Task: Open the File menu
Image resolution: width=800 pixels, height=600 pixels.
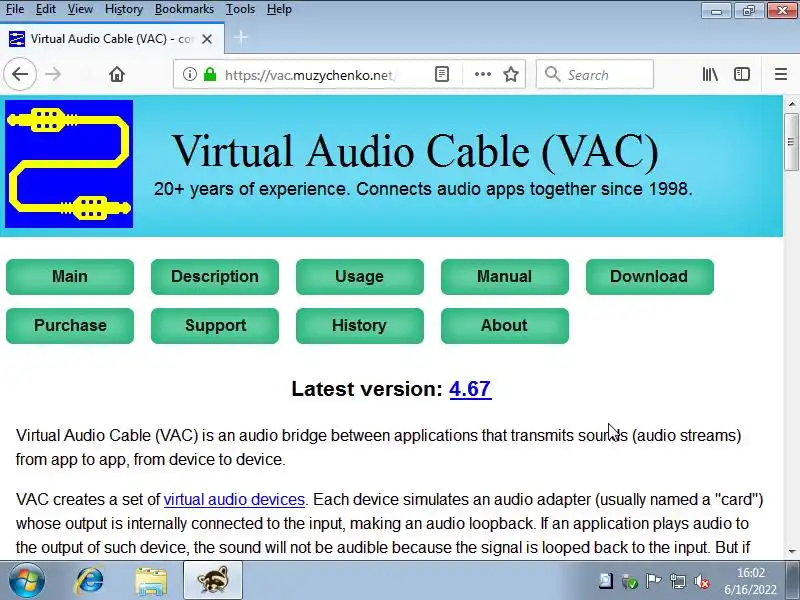Action: click(15, 9)
